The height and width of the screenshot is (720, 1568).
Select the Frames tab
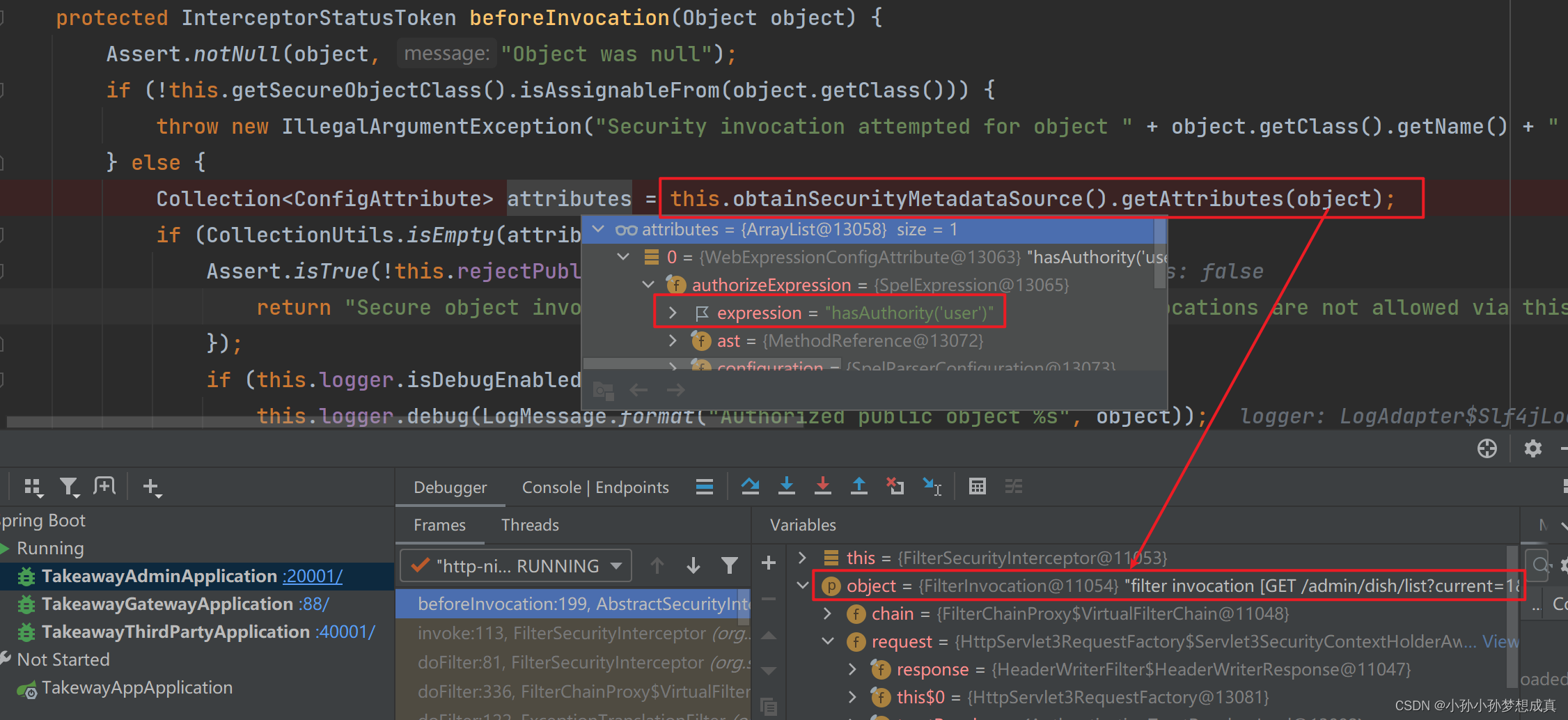pyautogui.click(x=439, y=525)
